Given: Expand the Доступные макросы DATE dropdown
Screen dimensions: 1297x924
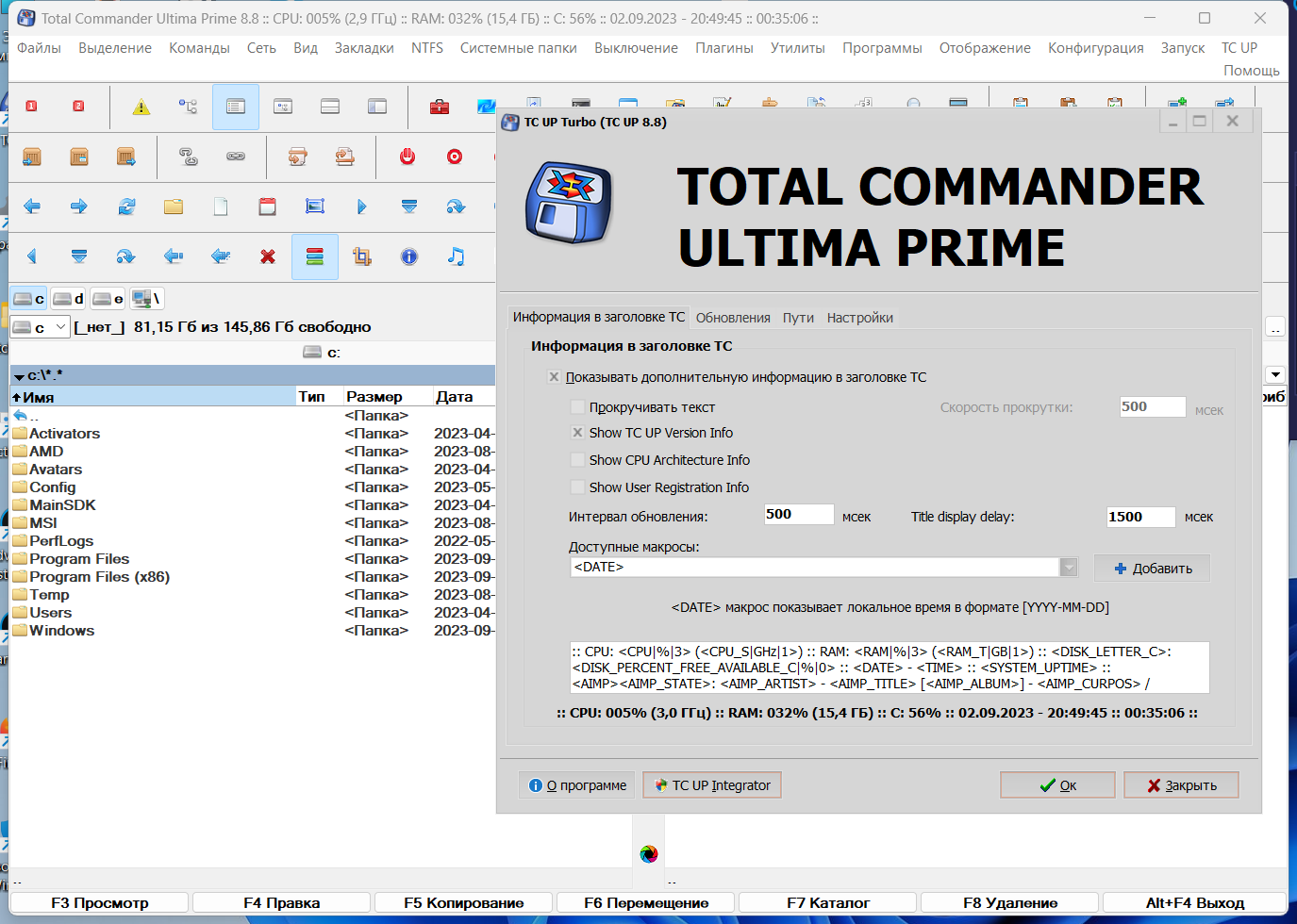Looking at the screenshot, I should (1069, 567).
